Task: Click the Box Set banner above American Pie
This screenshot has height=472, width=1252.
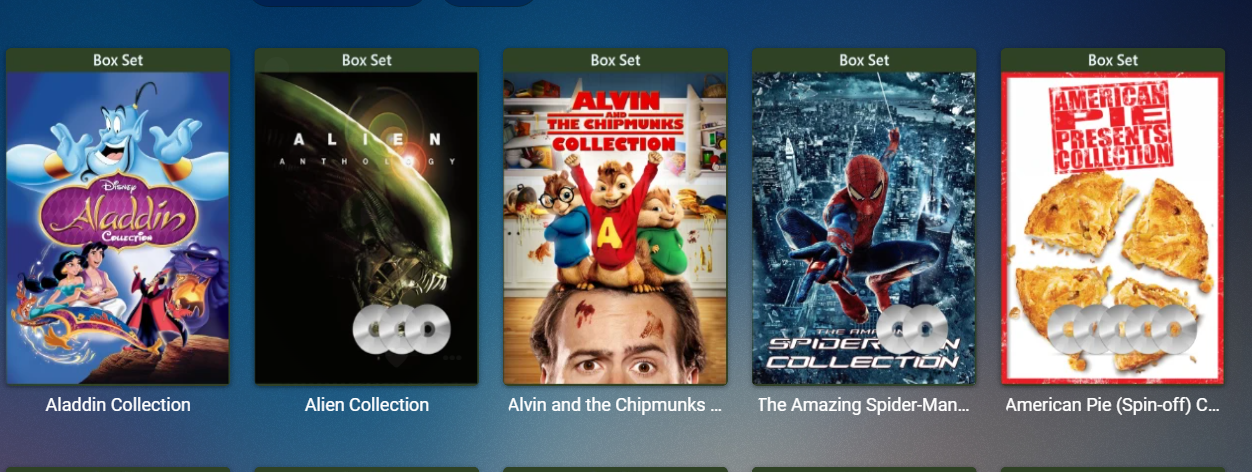Action: 1113,60
